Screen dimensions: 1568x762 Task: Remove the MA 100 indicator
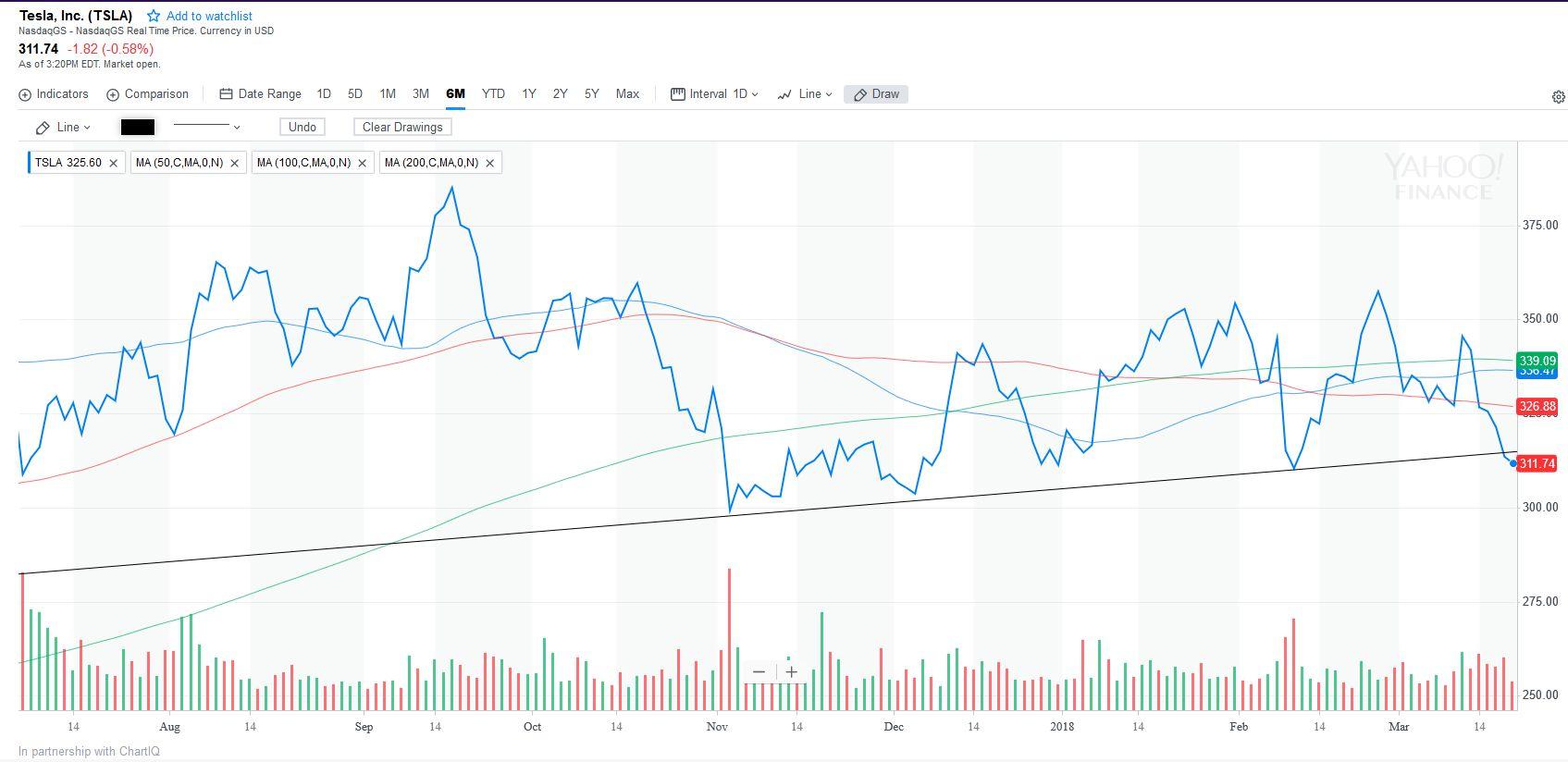click(363, 163)
